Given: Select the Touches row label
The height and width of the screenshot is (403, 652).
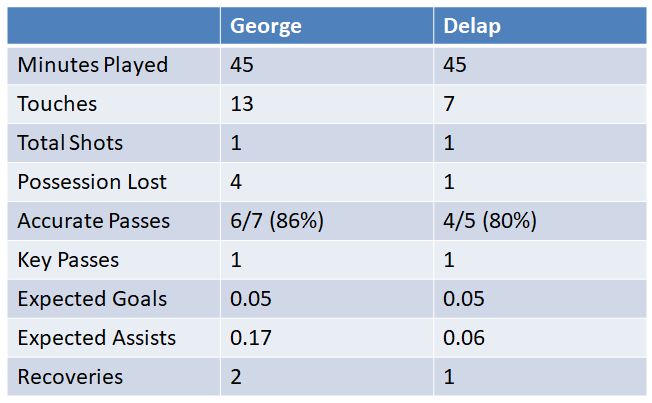Looking at the screenshot, I should click(57, 104).
